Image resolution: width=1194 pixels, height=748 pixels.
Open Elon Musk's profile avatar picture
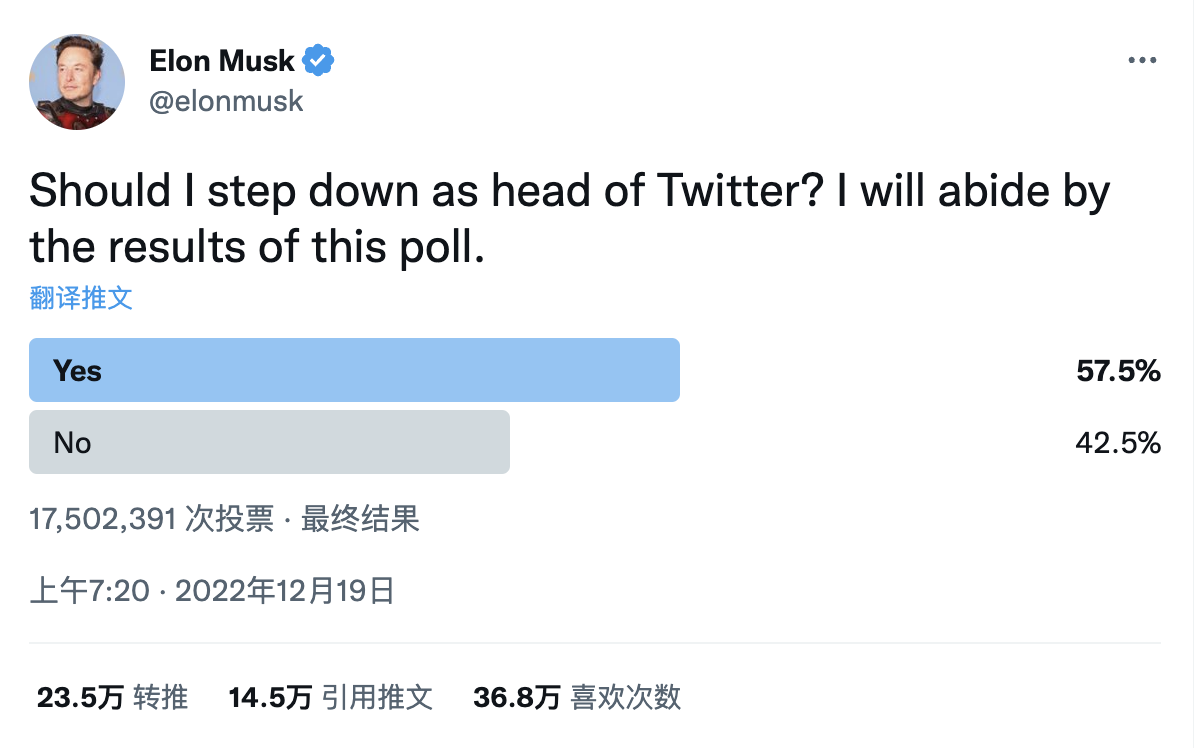pos(77,82)
